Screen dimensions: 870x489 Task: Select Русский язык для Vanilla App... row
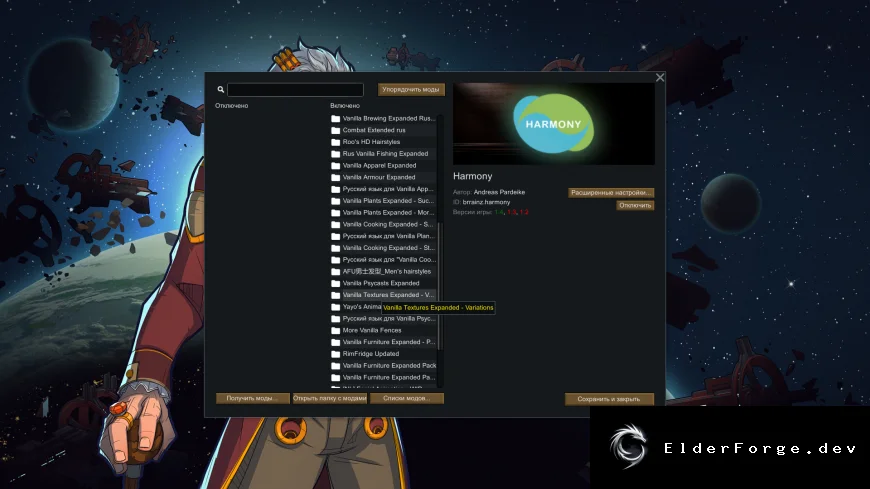[383, 189]
